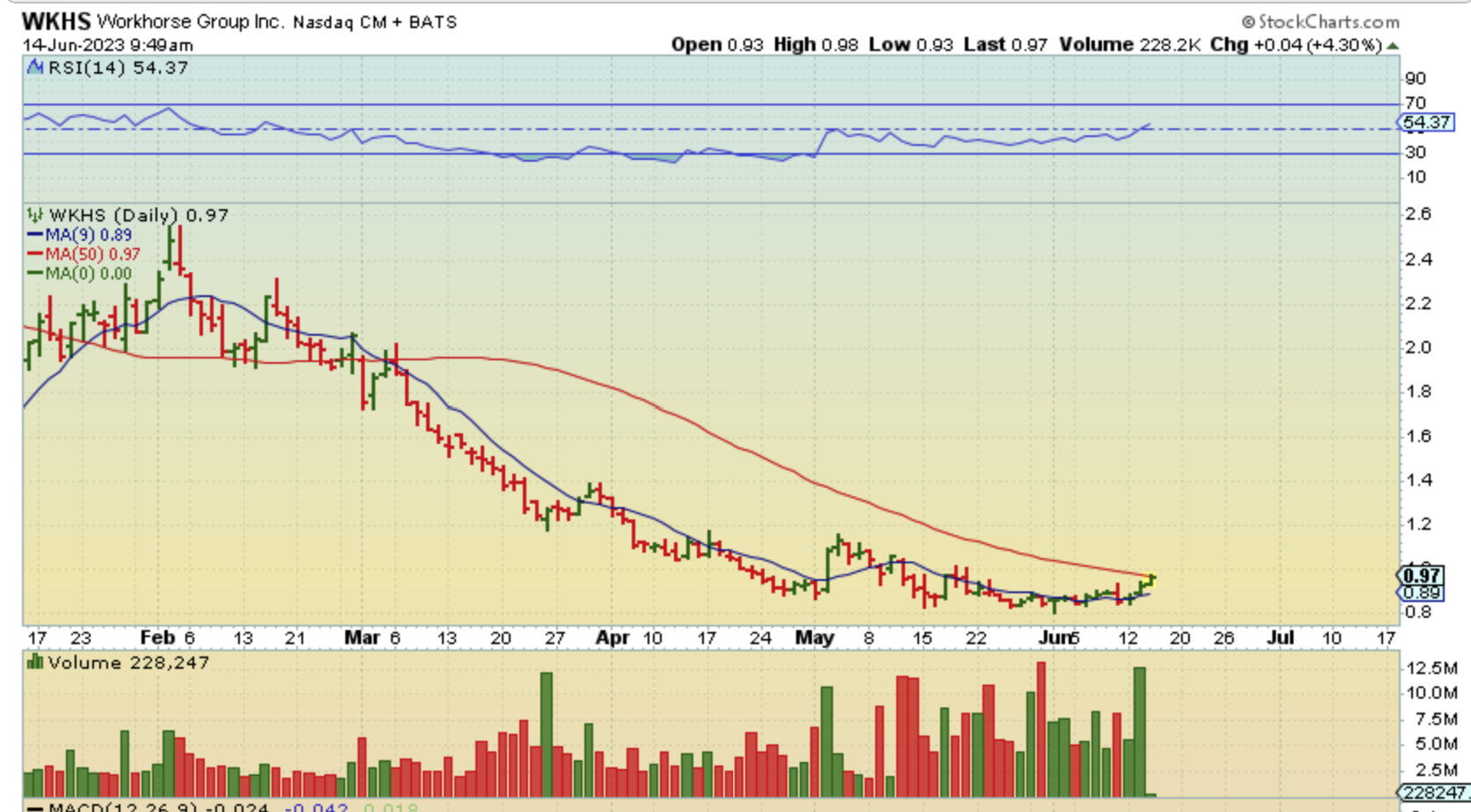Click the candlestick icon beside WKHS (Daily)
This screenshot has width=1471, height=812.
35,215
